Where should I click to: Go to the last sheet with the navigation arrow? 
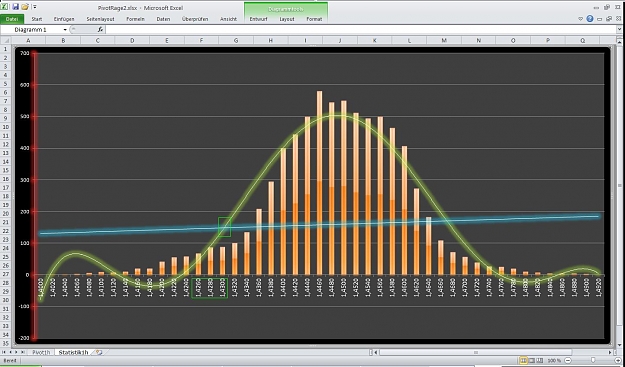(23, 352)
